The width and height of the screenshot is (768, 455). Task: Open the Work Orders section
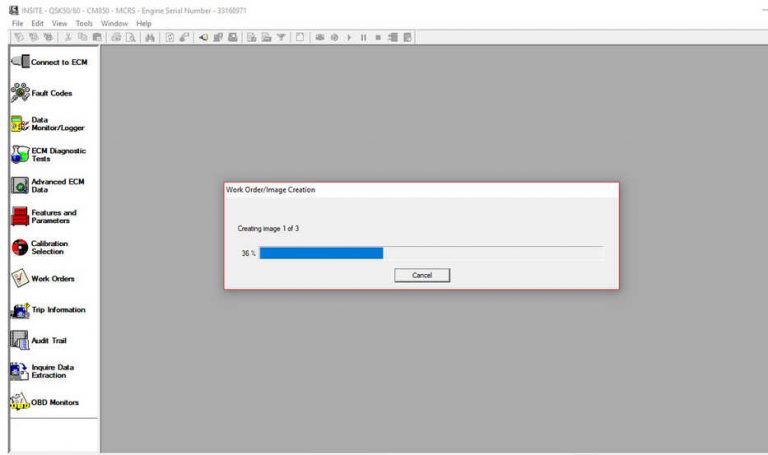point(48,278)
